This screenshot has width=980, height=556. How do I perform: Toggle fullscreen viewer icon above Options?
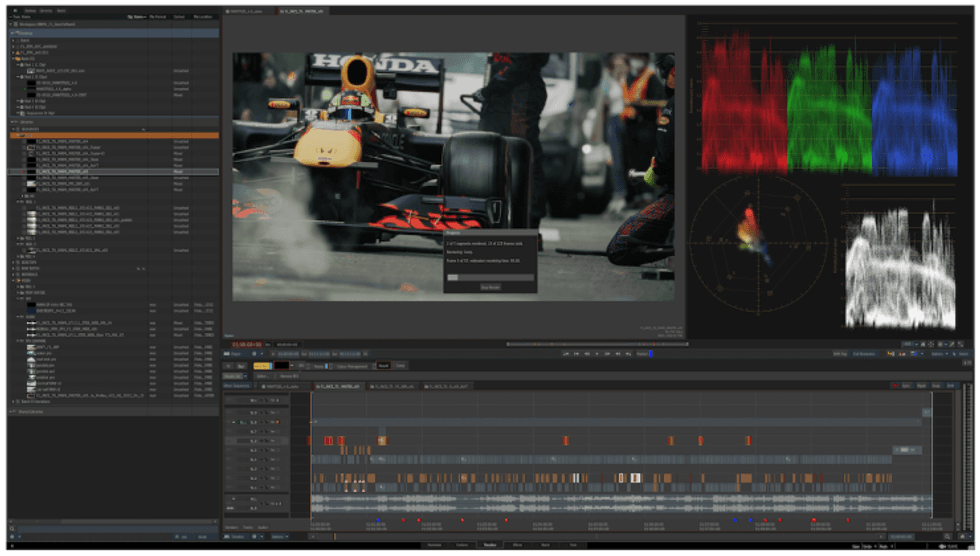961,344
